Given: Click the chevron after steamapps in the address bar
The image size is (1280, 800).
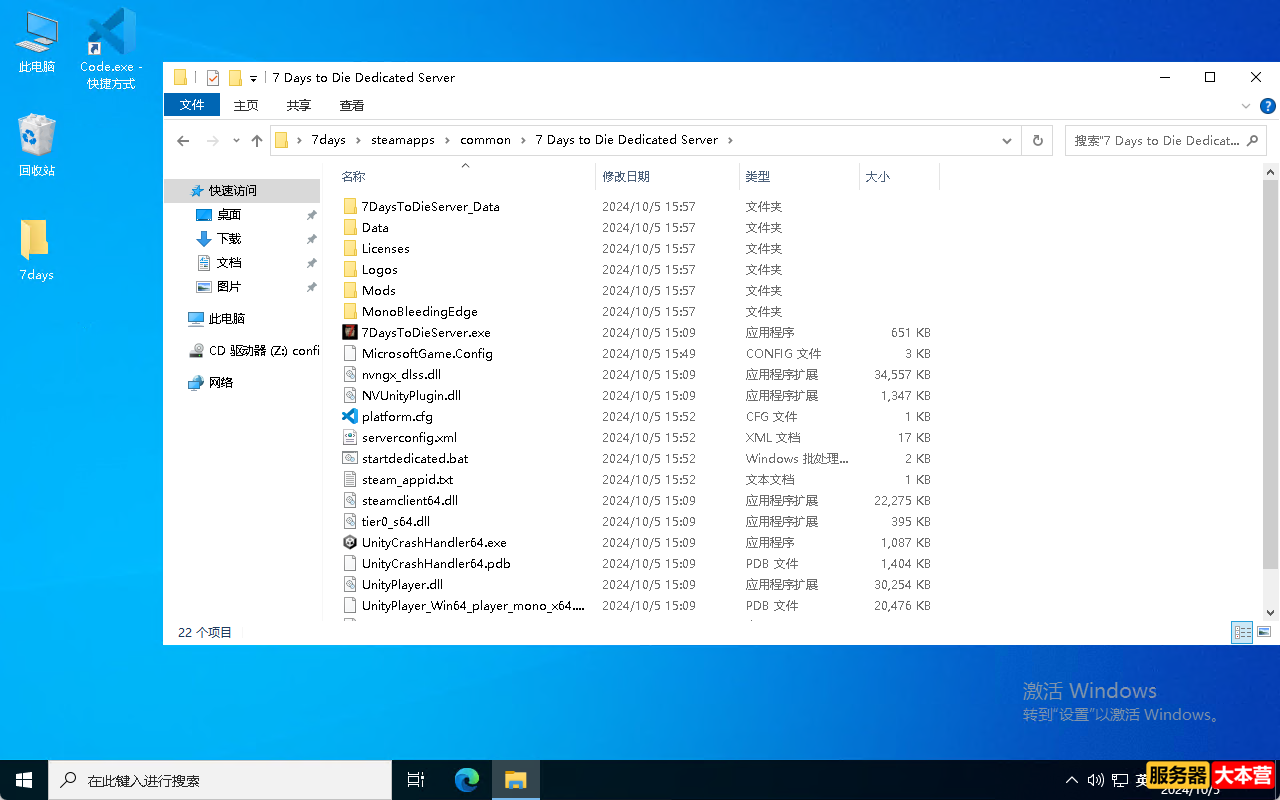Looking at the screenshot, I should pyautogui.click(x=446, y=141).
